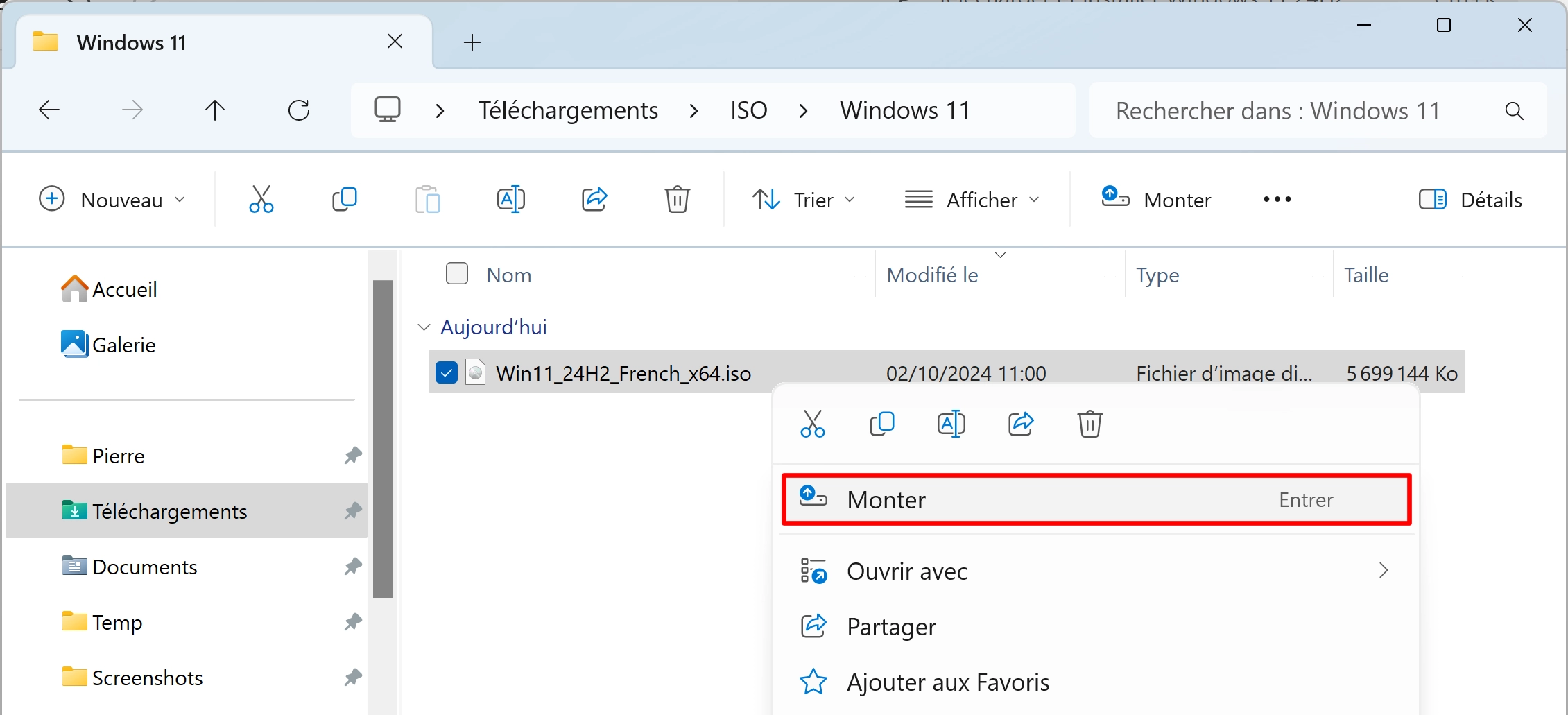The height and width of the screenshot is (715, 1568).
Task: Expand chevron after ISO in breadcrumb
Action: pos(803,111)
